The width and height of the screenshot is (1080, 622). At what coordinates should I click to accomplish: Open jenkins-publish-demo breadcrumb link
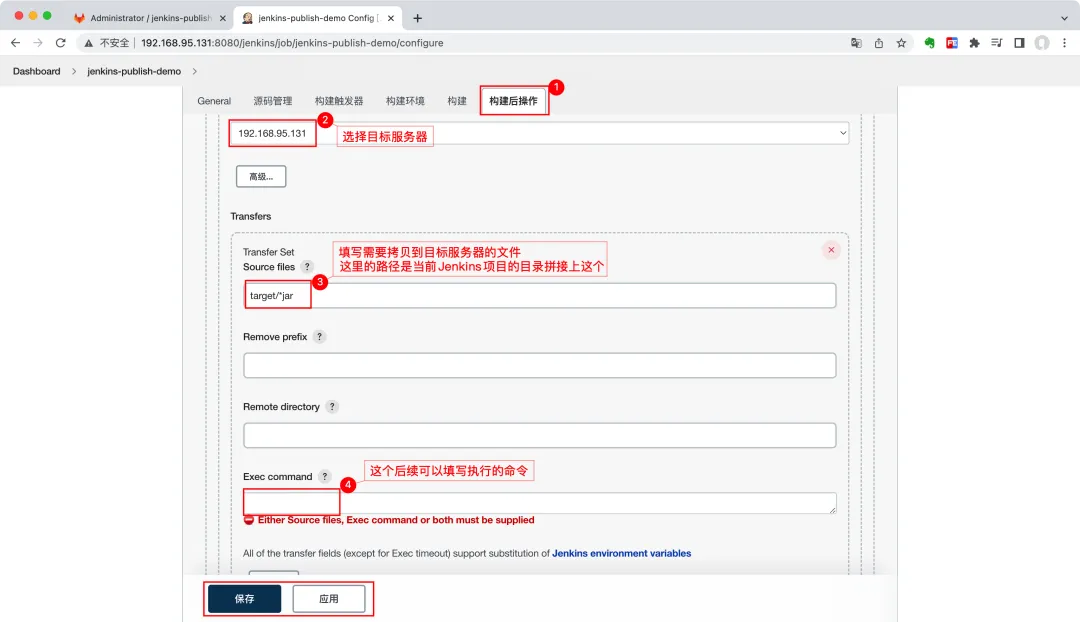(134, 71)
